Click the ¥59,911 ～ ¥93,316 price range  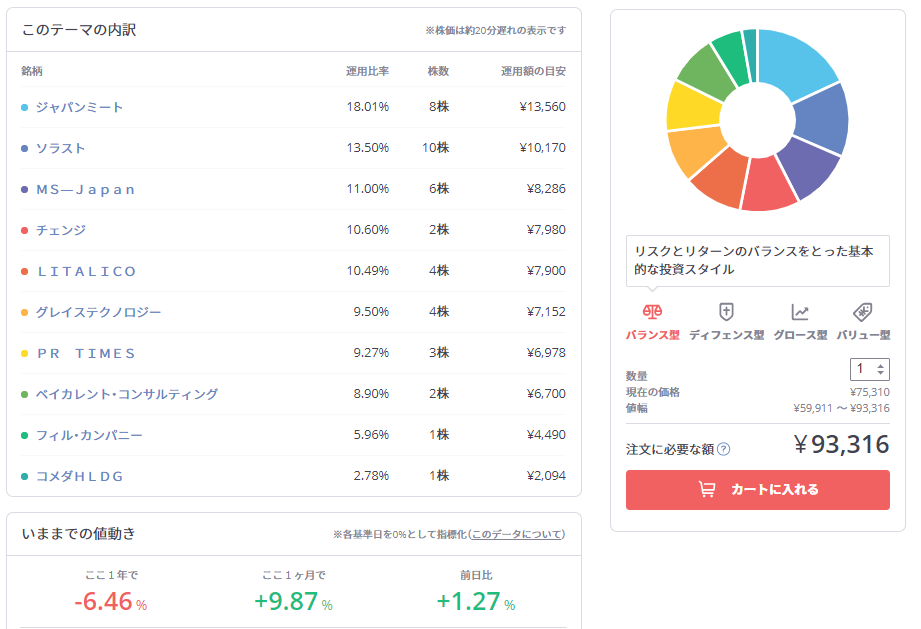coord(841,408)
